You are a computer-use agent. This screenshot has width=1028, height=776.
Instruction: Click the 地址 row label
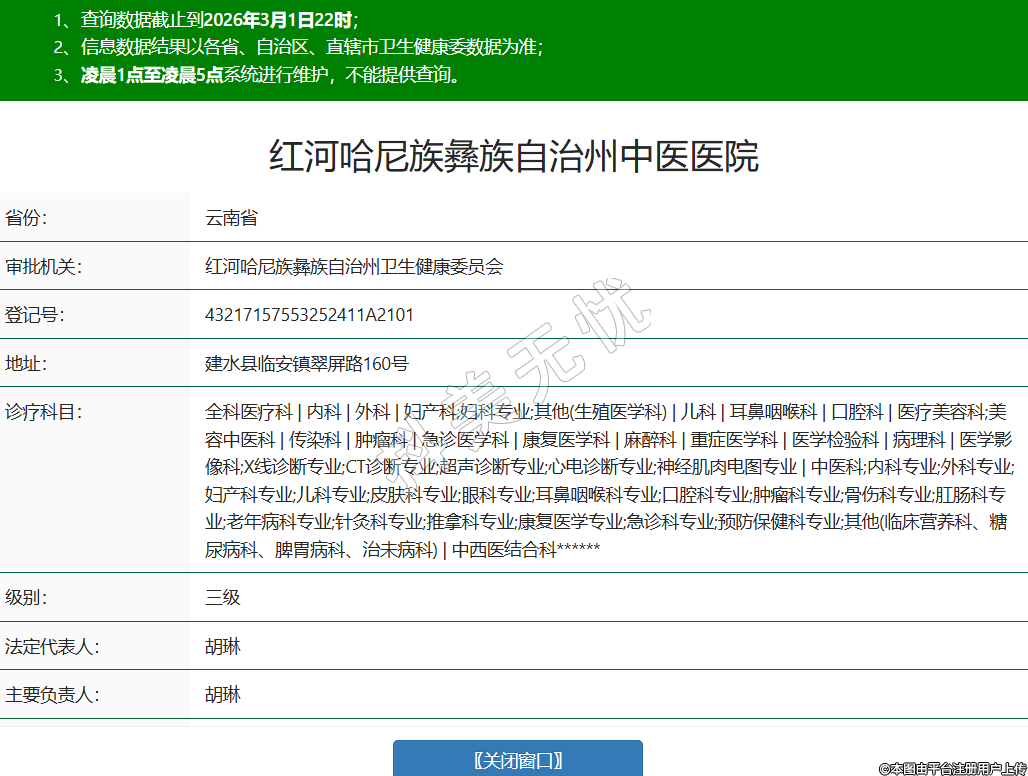point(27,363)
